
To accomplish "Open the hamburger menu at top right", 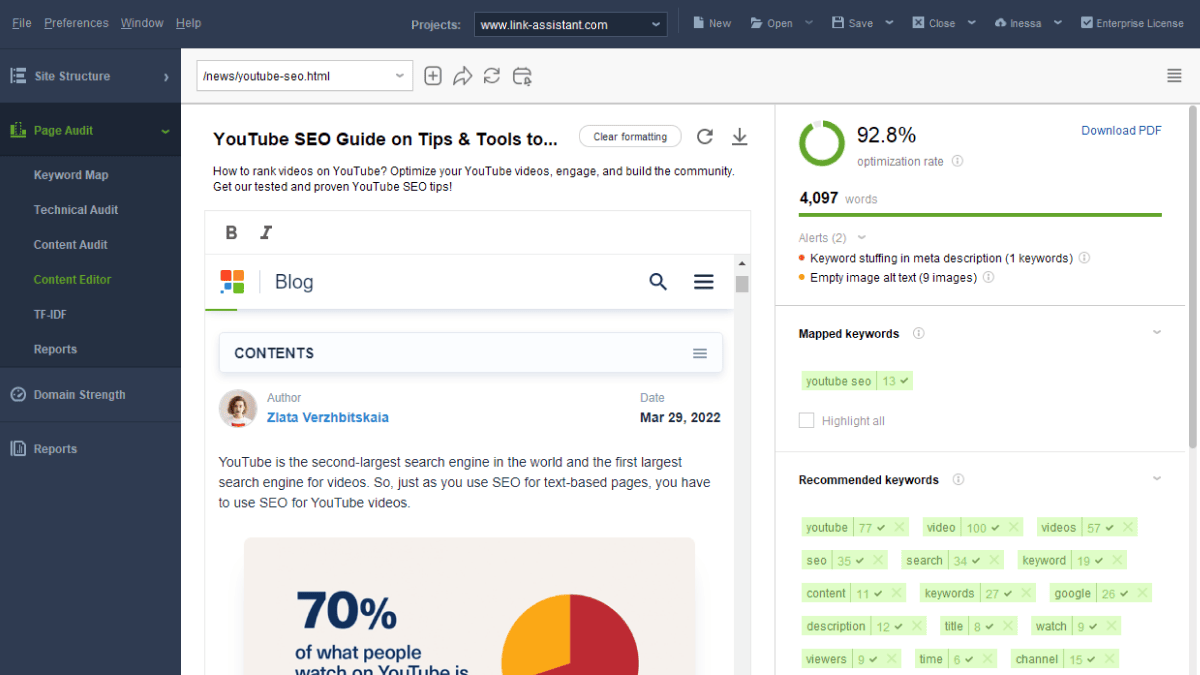I will pyautogui.click(x=1174, y=76).
